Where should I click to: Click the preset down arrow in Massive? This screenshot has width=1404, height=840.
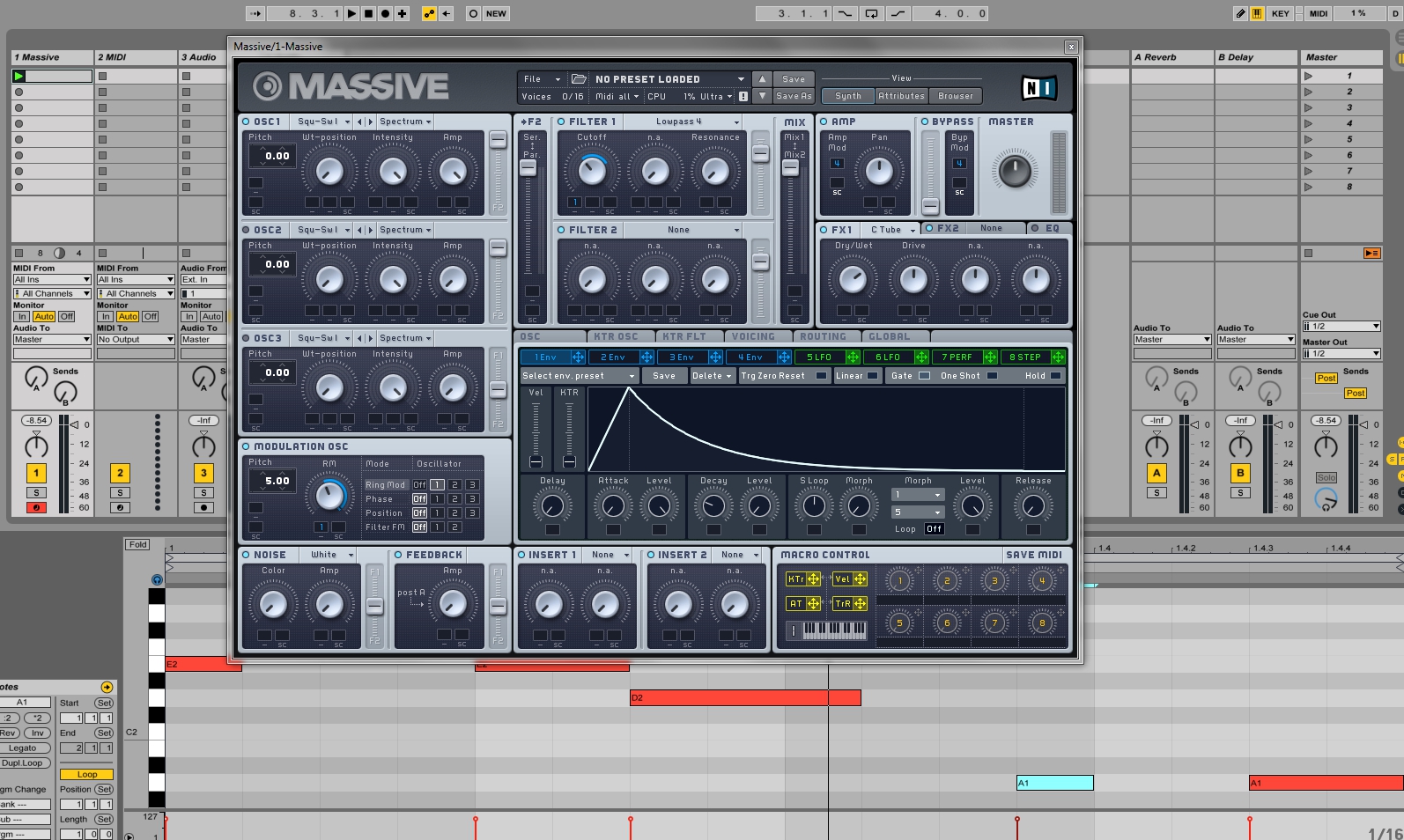(762, 96)
